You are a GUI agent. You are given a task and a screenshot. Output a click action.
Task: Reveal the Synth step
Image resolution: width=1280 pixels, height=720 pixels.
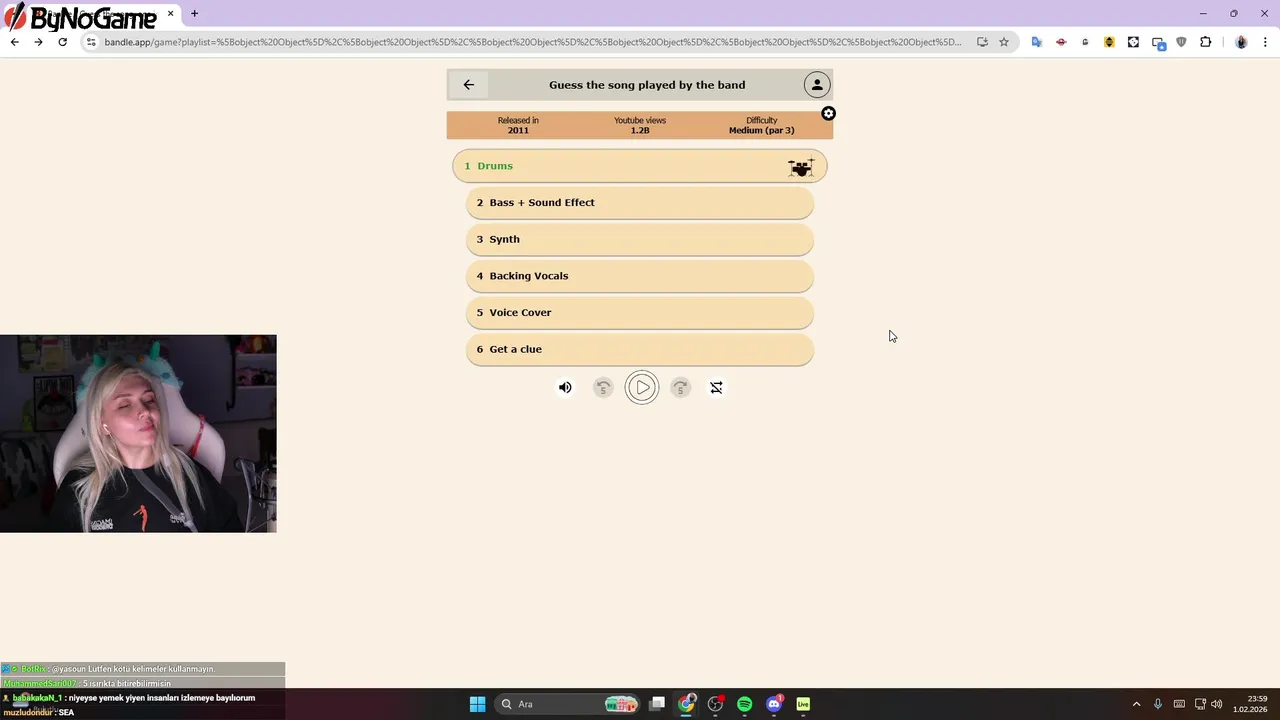coord(640,239)
